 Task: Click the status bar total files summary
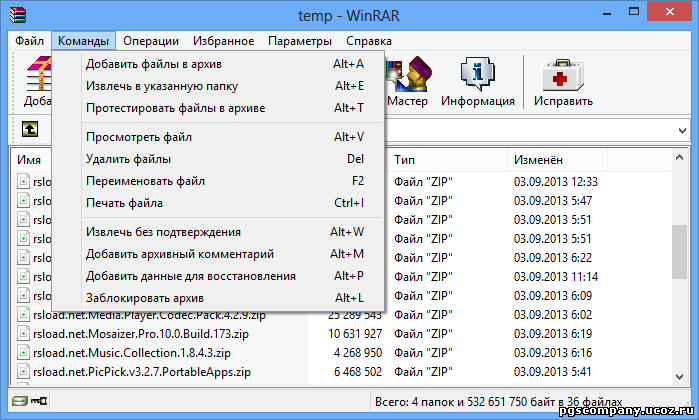coord(498,402)
